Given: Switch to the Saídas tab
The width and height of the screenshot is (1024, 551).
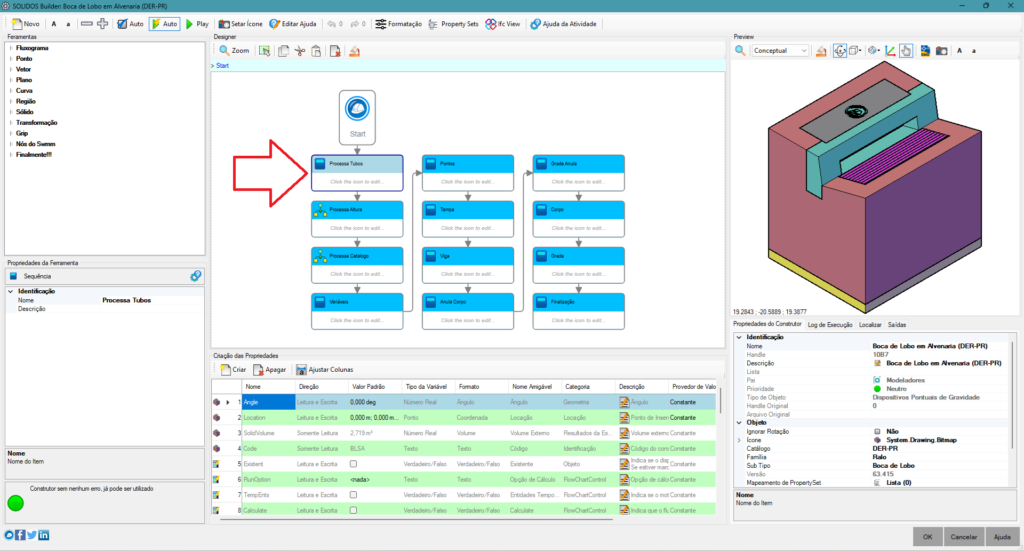Looking at the screenshot, I should click(x=897, y=325).
